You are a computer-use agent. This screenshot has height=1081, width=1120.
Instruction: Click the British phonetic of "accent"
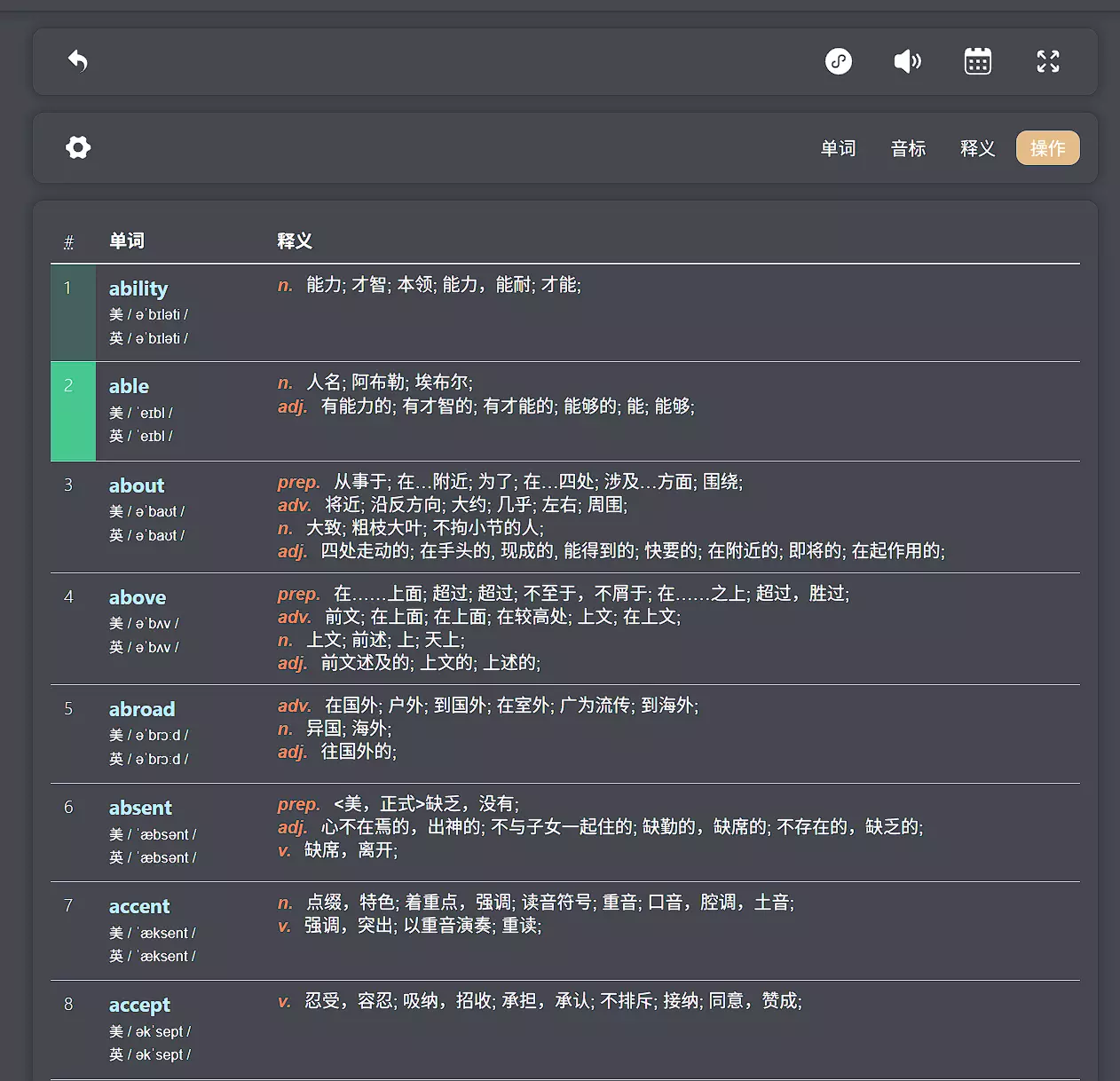pyautogui.click(x=153, y=956)
